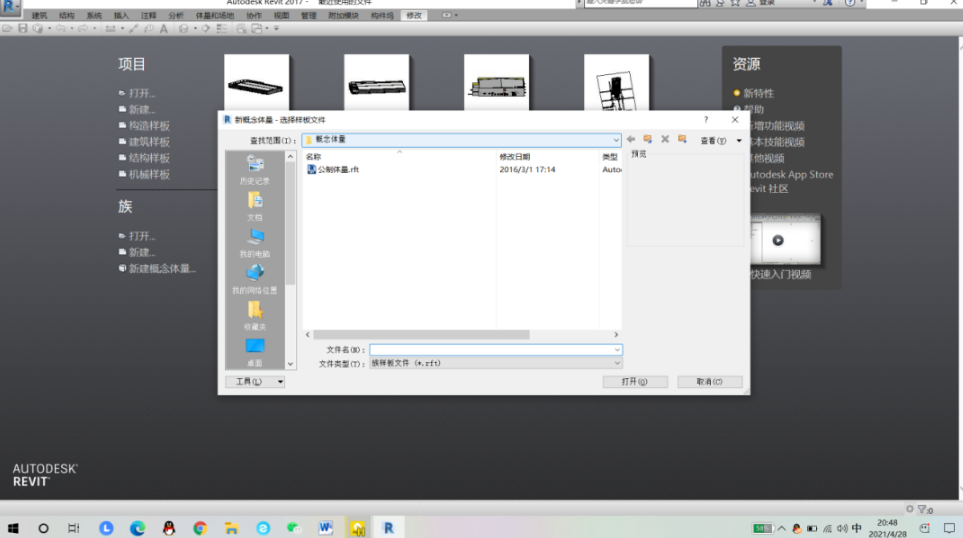The width and height of the screenshot is (963, 538).
Task: Click the create new folder icon
Action: tap(682, 140)
